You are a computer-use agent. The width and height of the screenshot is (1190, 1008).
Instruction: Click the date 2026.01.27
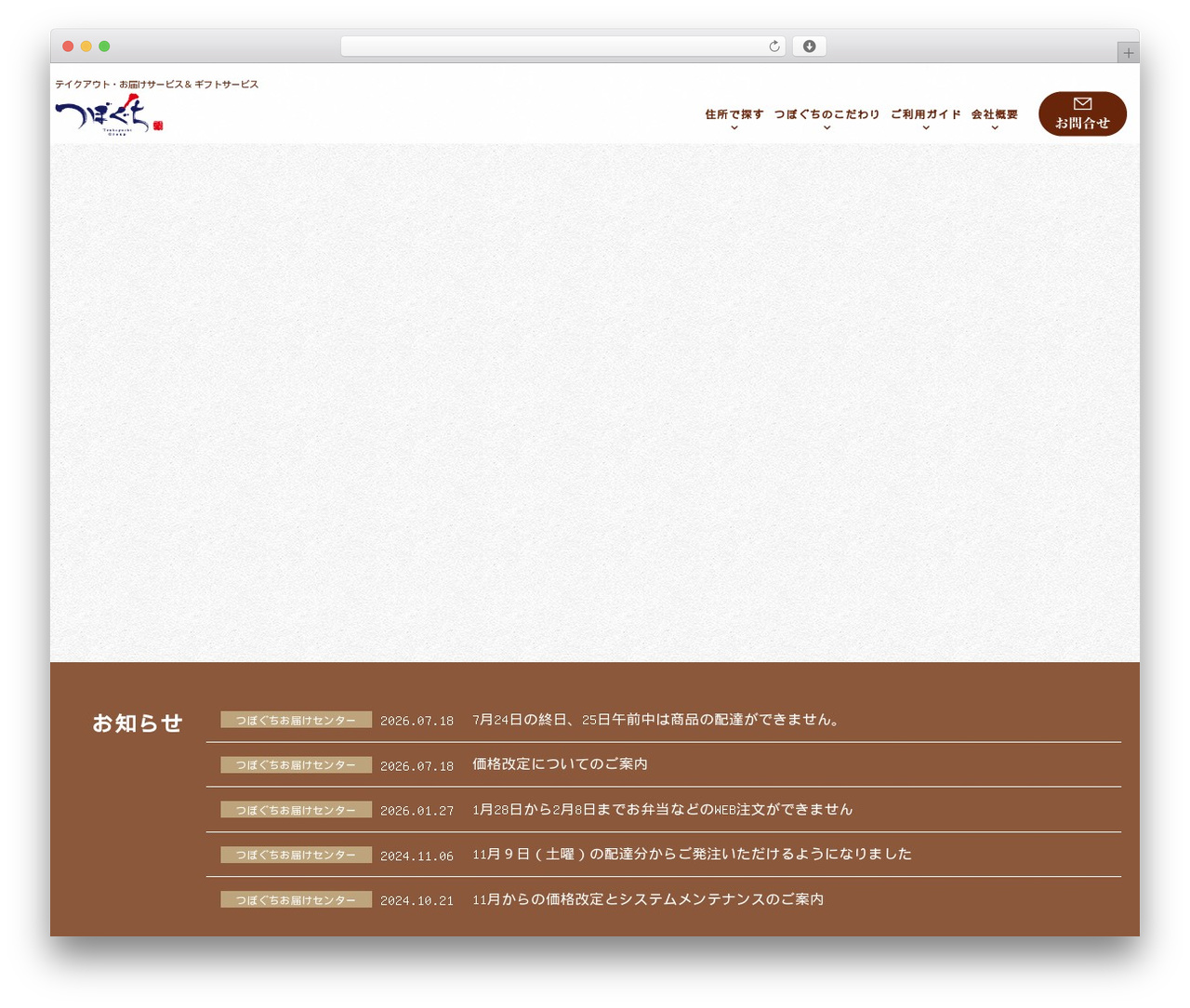coord(416,811)
